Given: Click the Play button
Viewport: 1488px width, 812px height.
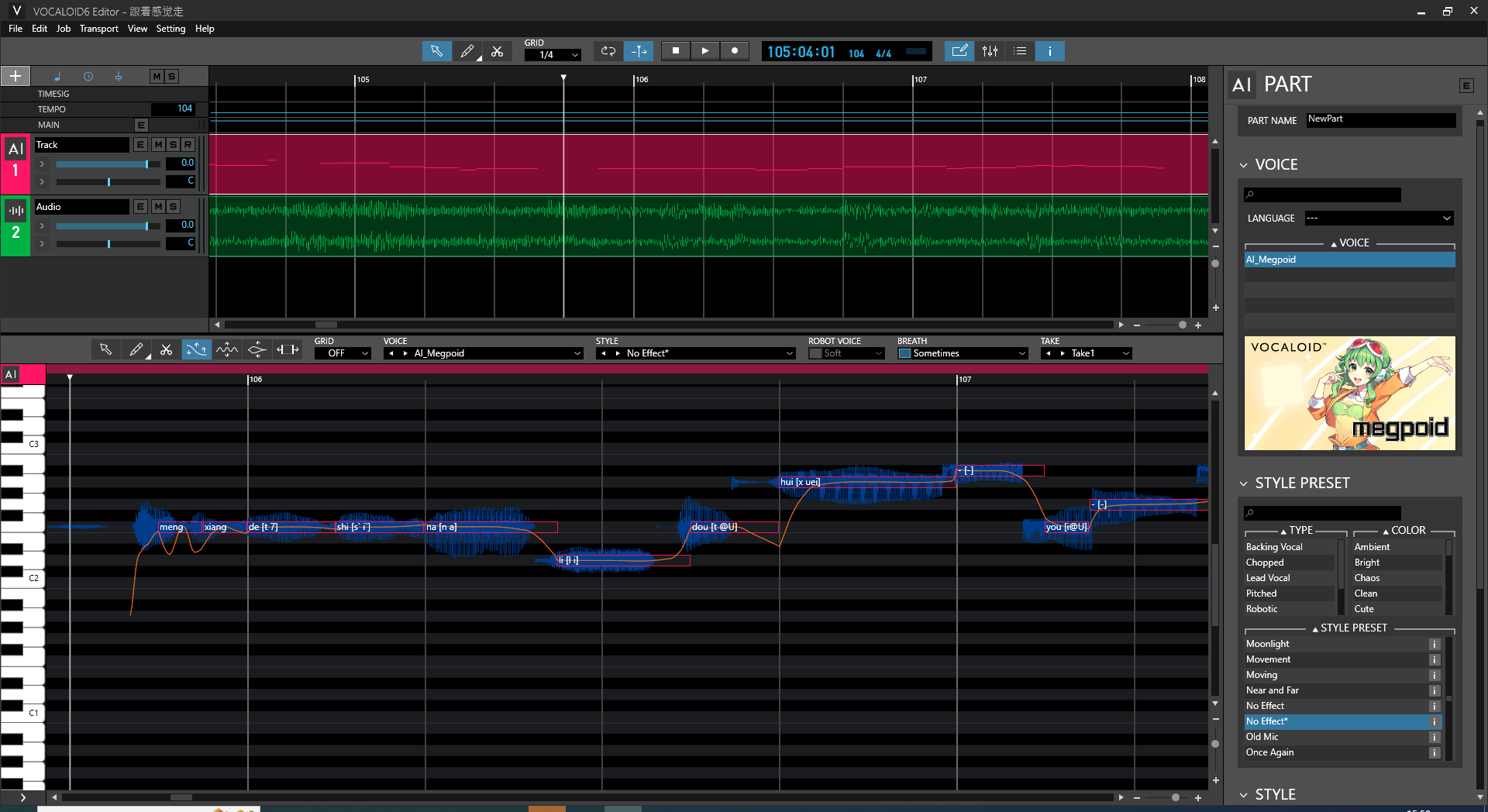Looking at the screenshot, I should 704,51.
